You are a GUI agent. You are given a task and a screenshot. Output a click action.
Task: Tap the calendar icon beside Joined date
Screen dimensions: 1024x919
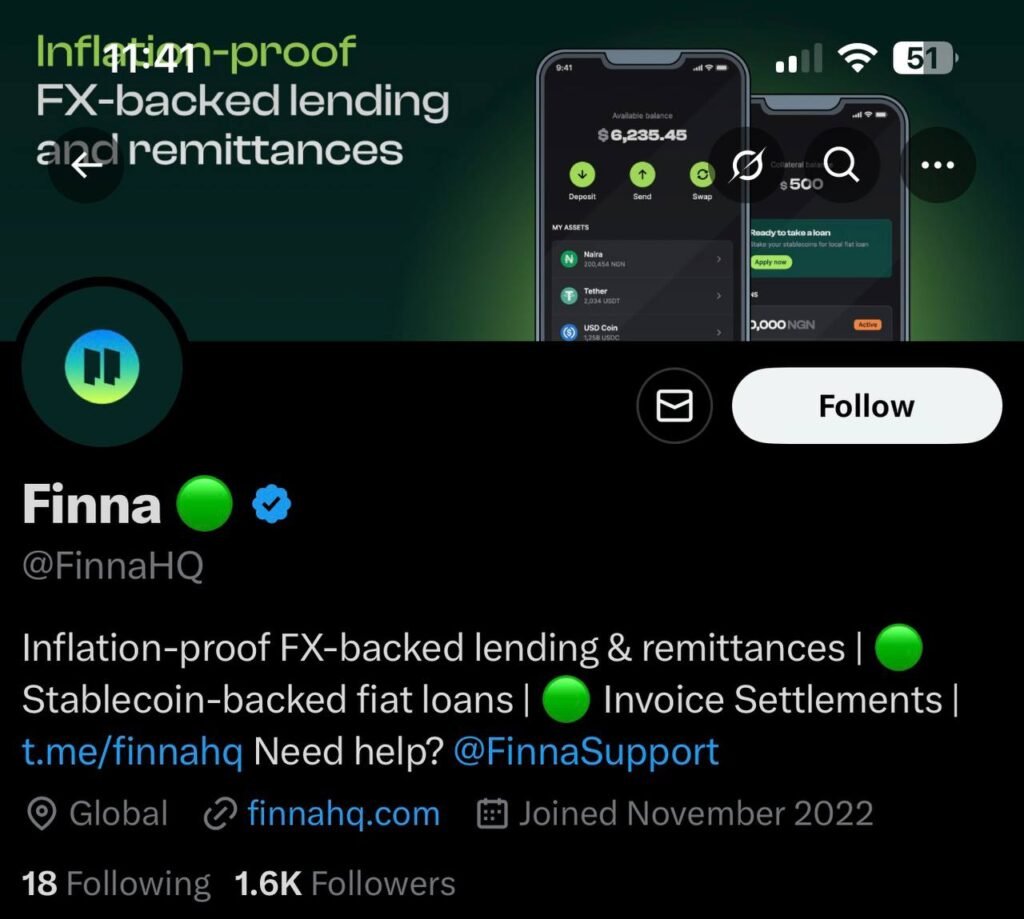(x=492, y=814)
